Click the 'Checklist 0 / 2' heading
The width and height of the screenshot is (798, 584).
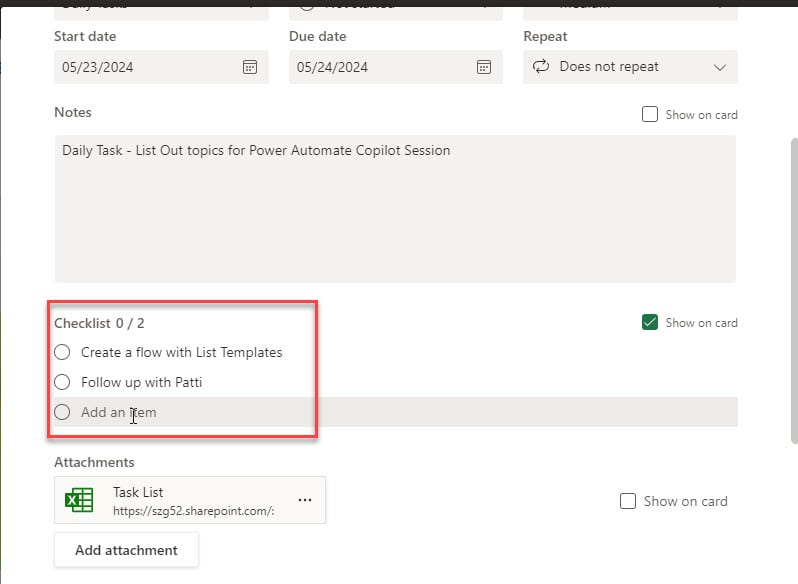[99, 324]
